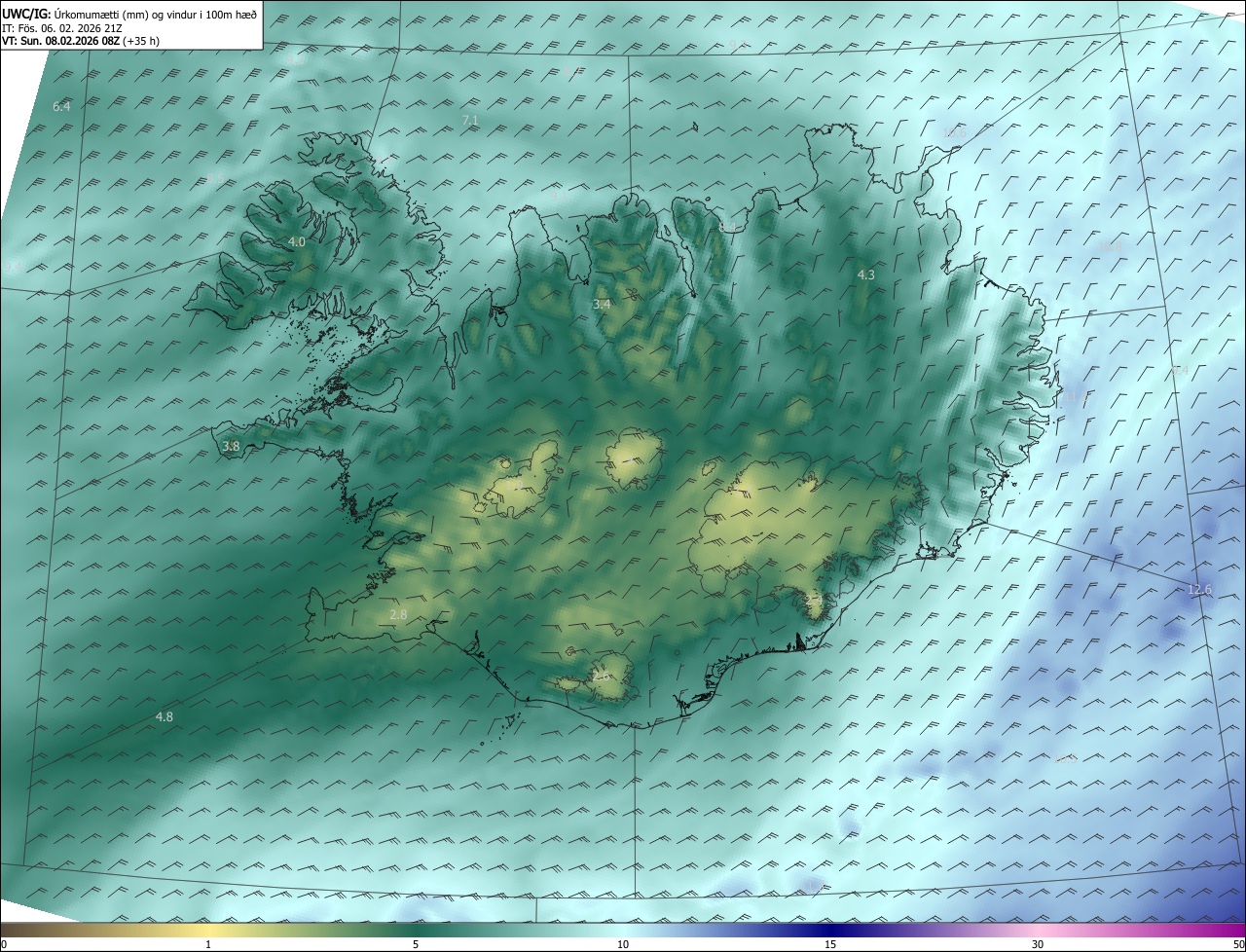This screenshot has width=1246, height=952.
Task: Click the map value label 3.8
Action: pos(231,447)
